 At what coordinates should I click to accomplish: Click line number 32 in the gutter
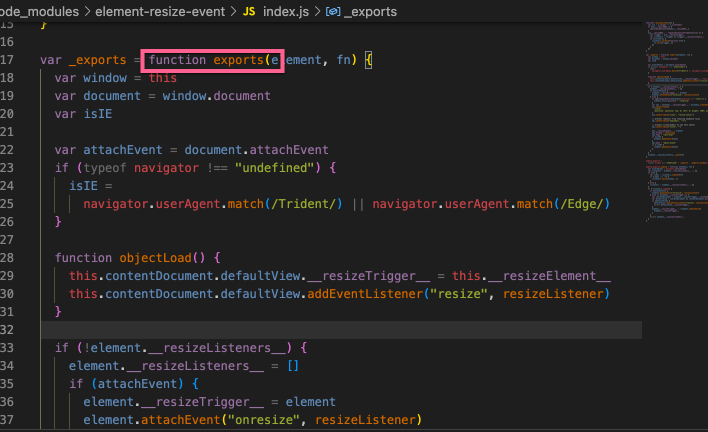tap(7, 330)
